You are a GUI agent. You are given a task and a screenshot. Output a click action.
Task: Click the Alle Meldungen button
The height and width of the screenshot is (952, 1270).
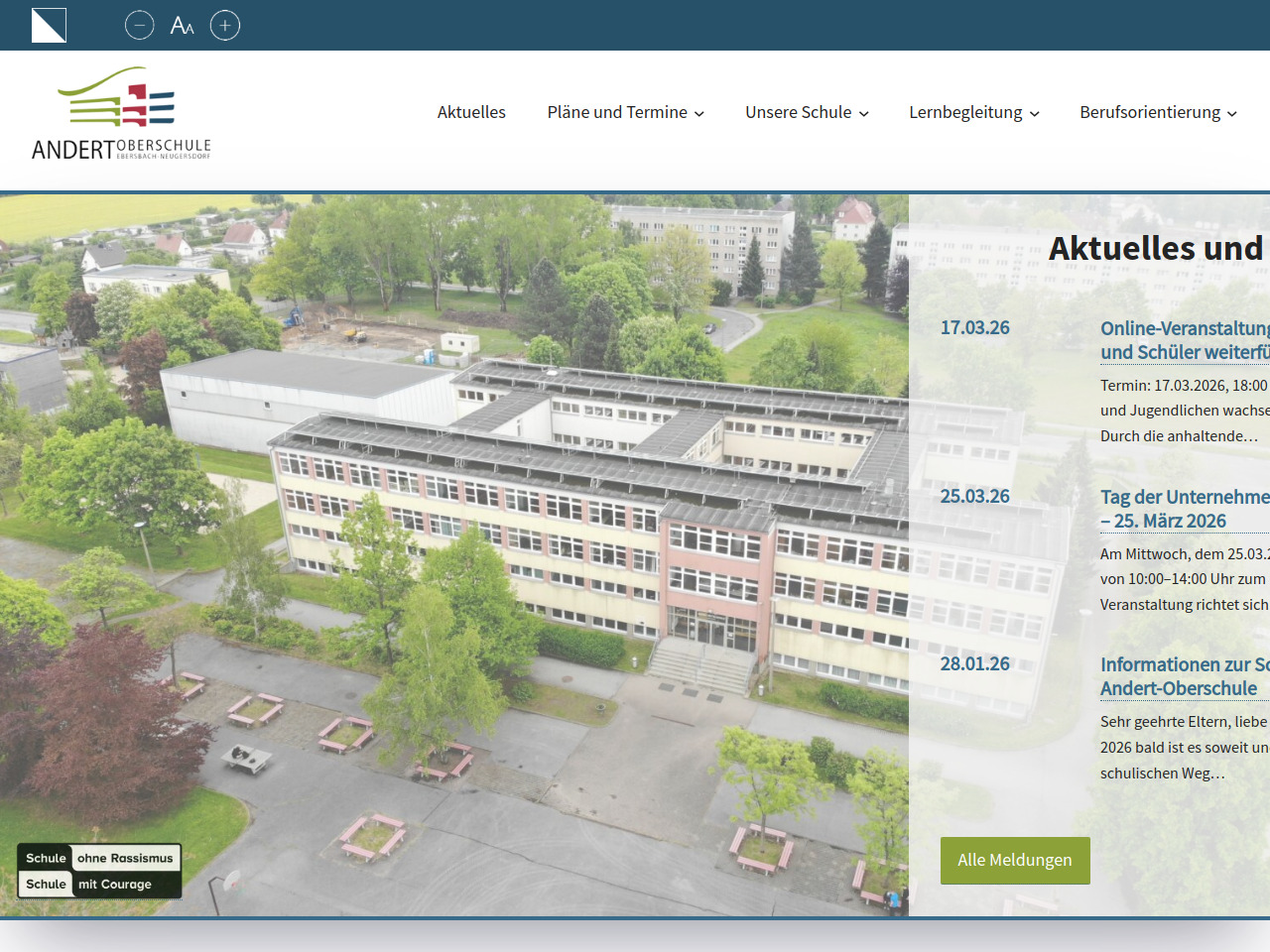point(1014,860)
